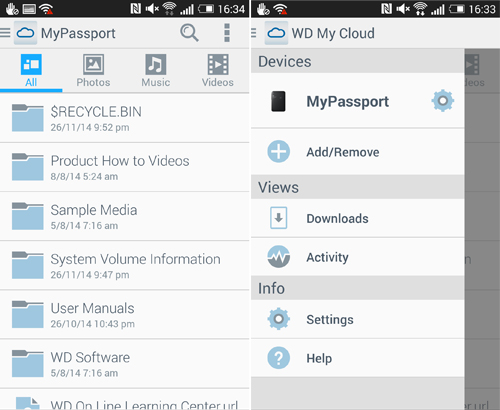Image resolution: width=500 pixels, height=410 pixels.
Task: Open Help question mark icon
Action: [x=278, y=358]
